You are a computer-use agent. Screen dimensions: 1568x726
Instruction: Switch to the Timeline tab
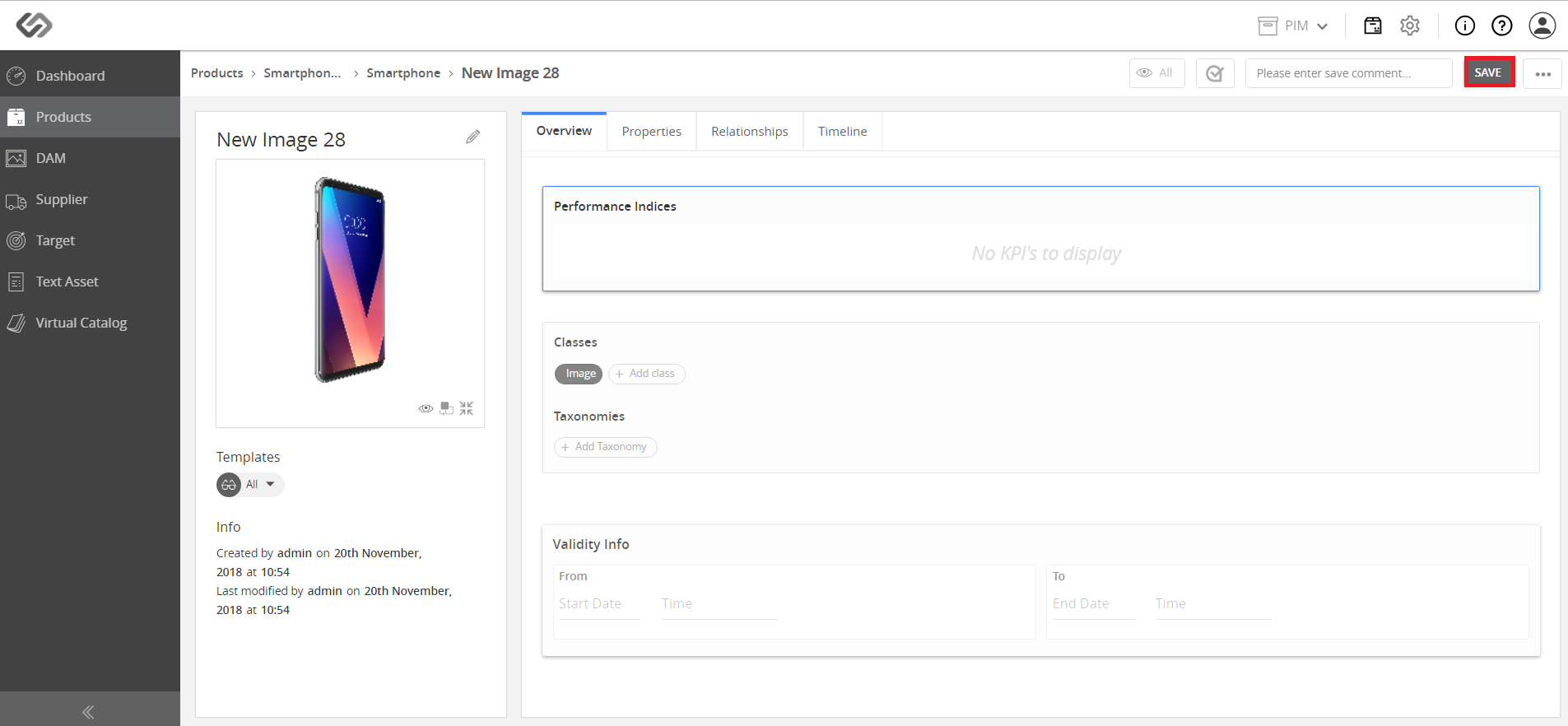(x=842, y=132)
